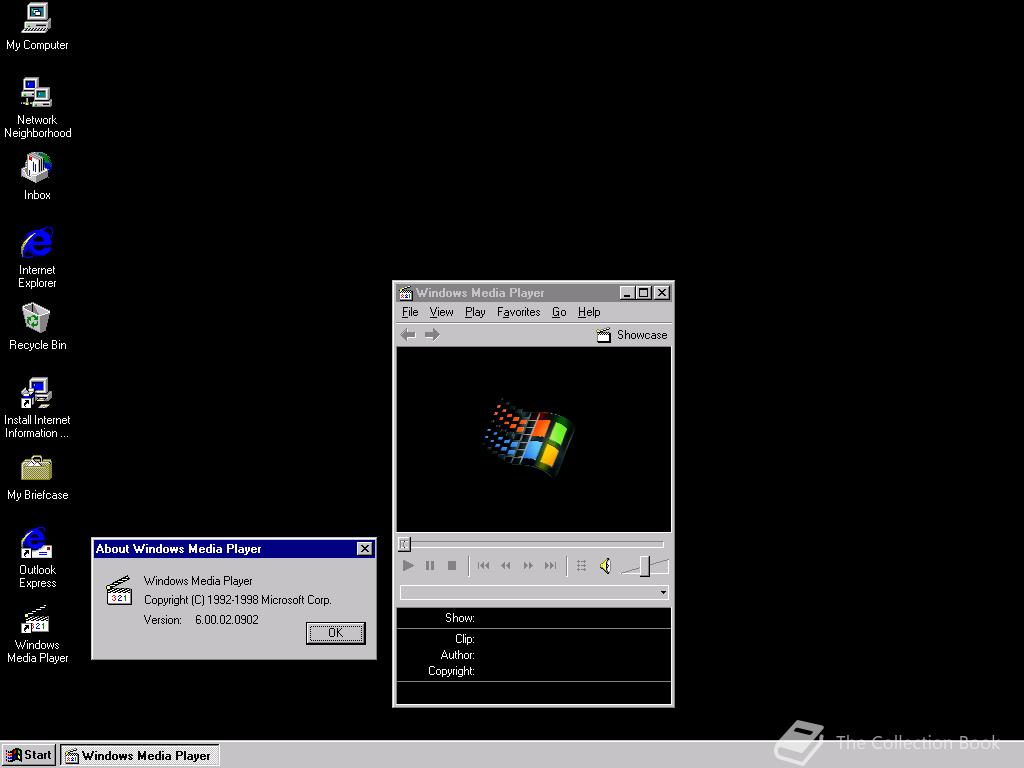Click the Pause button
The height and width of the screenshot is (768, 1024).
(x=430, y=566)
